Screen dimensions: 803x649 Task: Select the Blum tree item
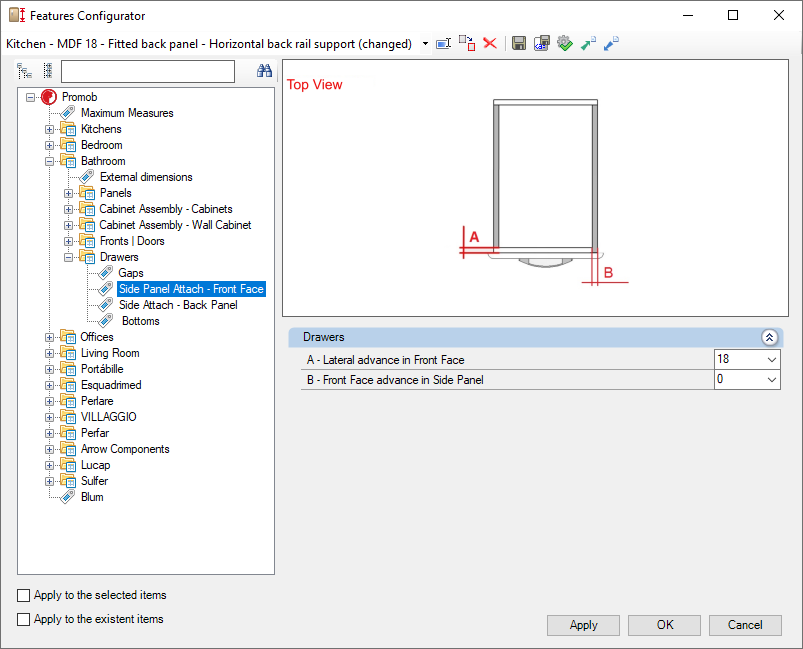tap(92, 497)
